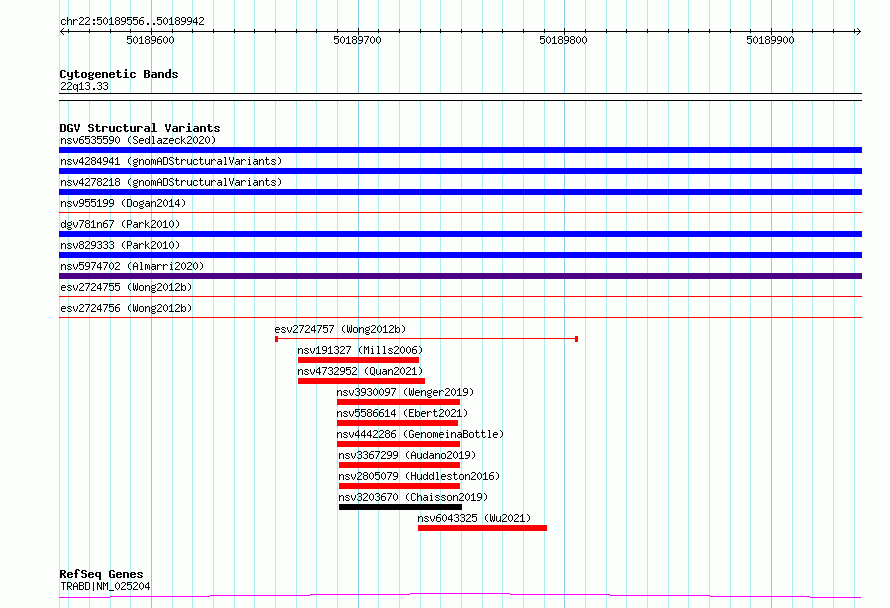Click the purple bar of nsv5974702

click(460, 276)
